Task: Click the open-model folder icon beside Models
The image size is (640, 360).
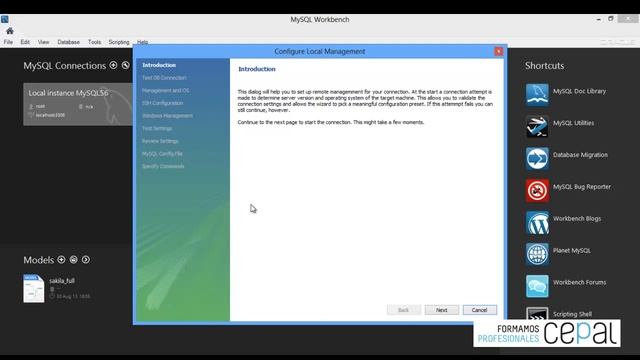Action: [x=73, y=260]
